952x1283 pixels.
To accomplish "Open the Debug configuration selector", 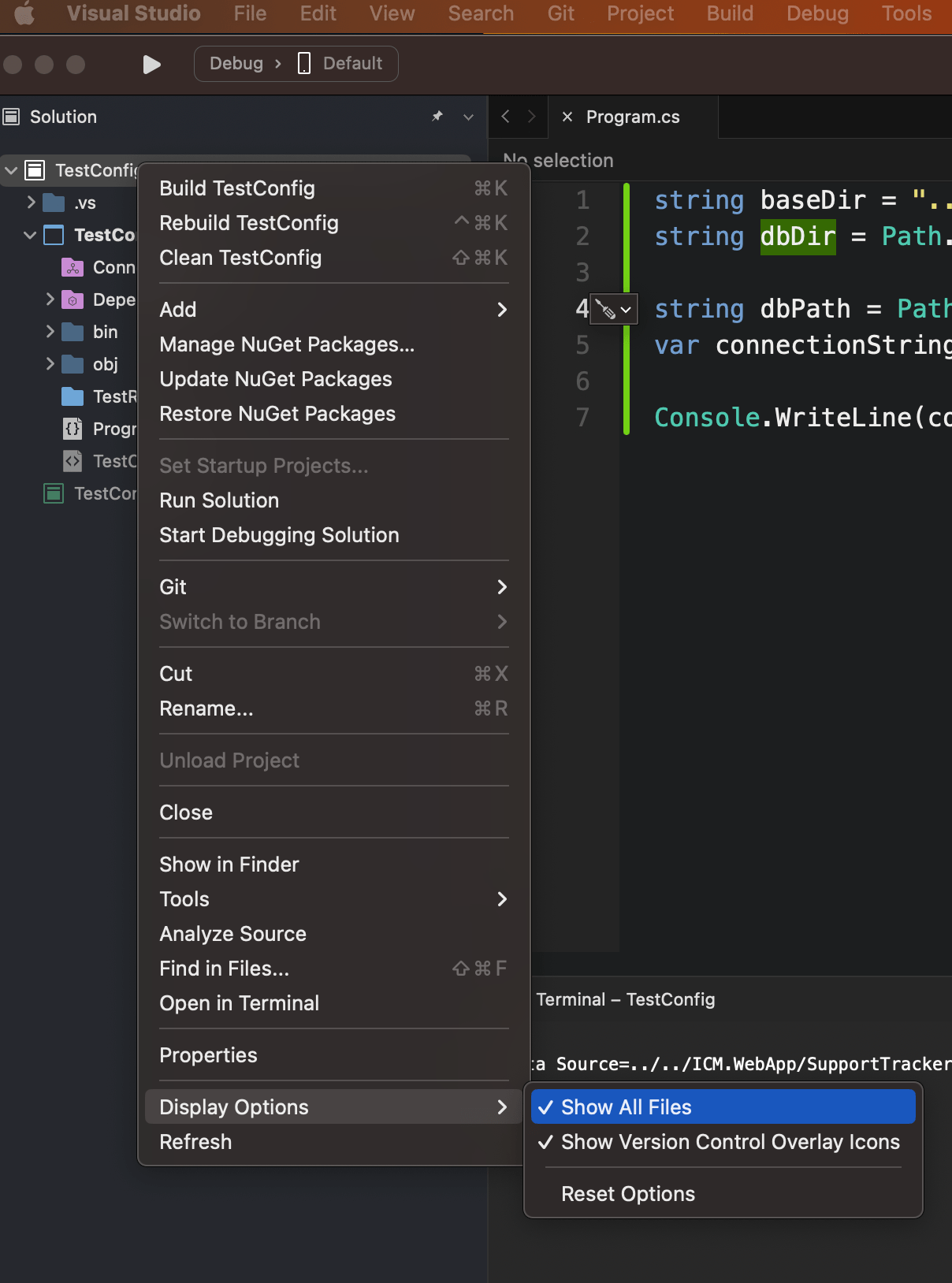I will [236, 64].
